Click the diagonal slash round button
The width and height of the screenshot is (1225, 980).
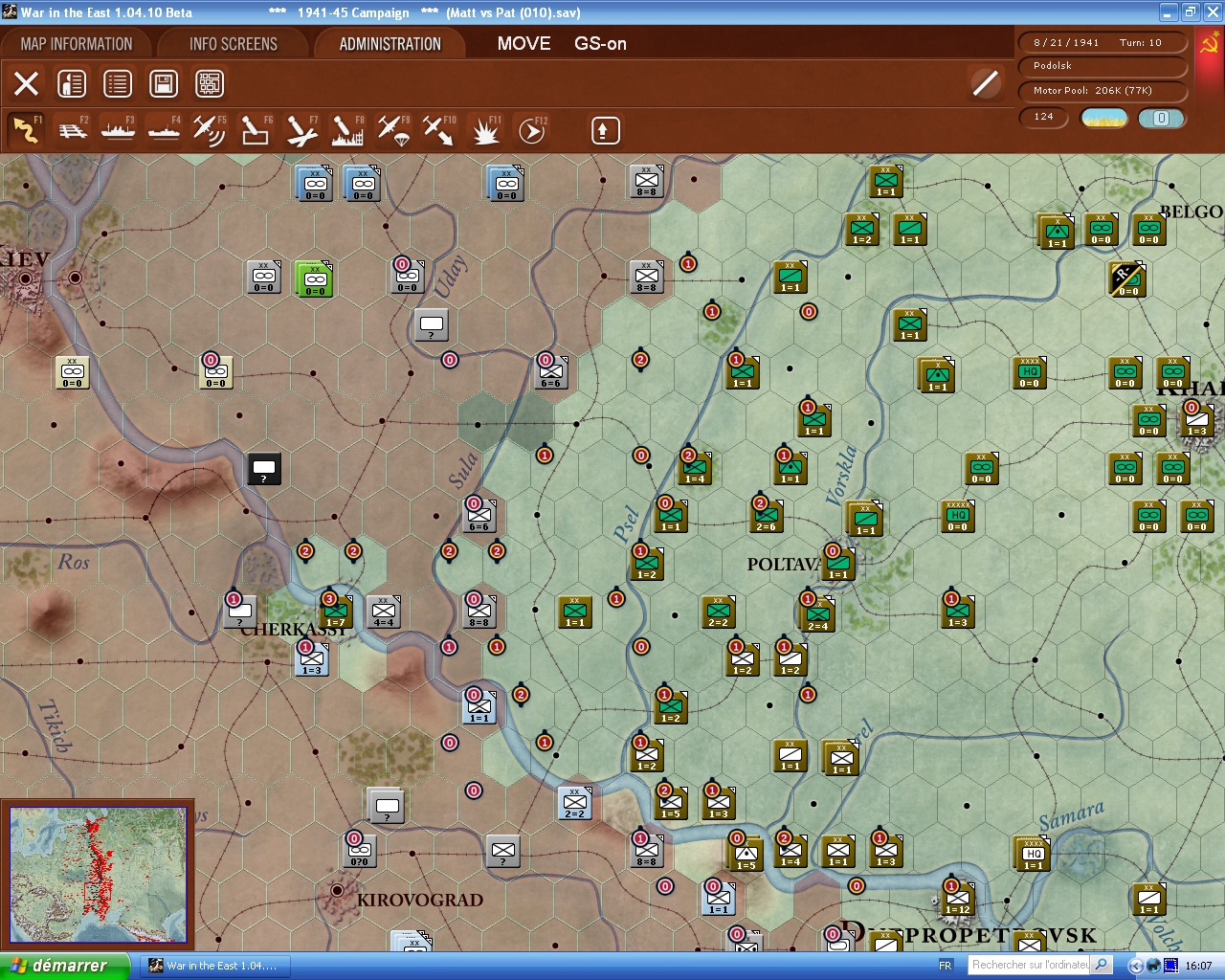click(x=985, y=83)
